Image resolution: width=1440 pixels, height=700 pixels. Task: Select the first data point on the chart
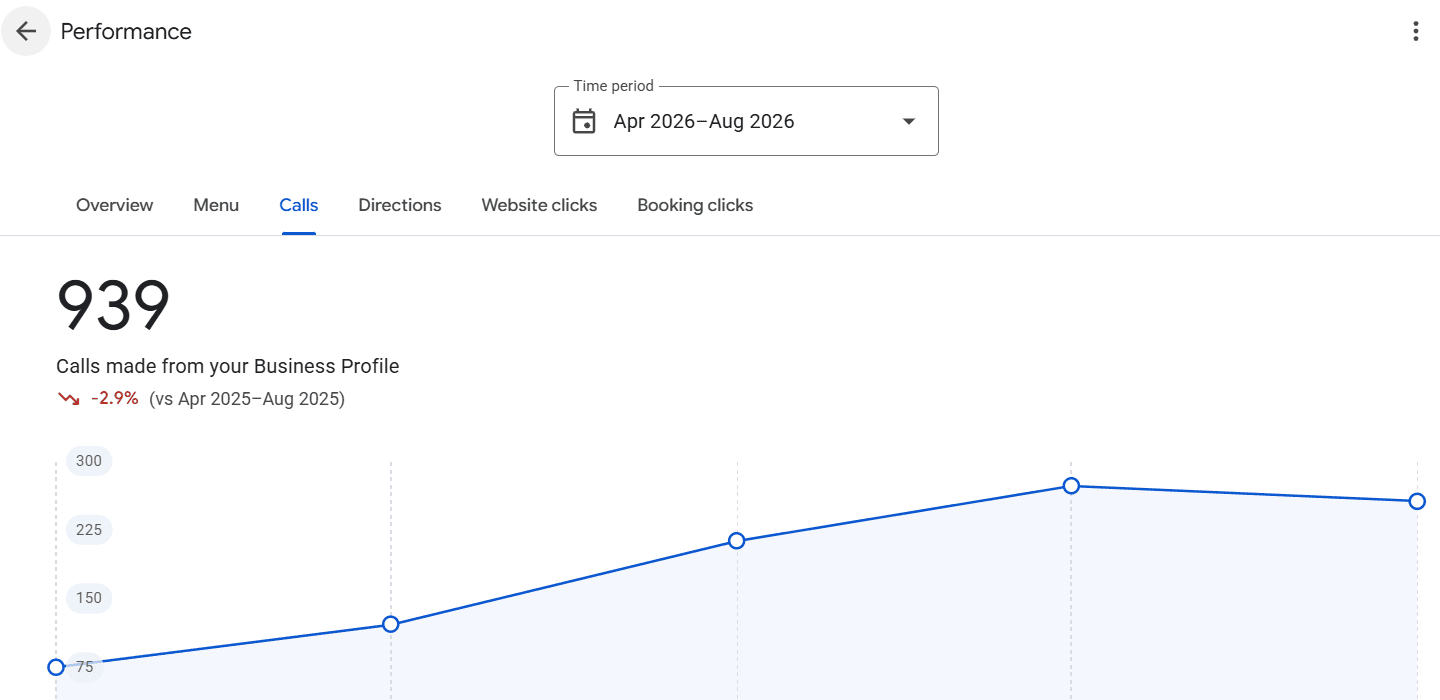pyautogui.click(x=56, y=667)
